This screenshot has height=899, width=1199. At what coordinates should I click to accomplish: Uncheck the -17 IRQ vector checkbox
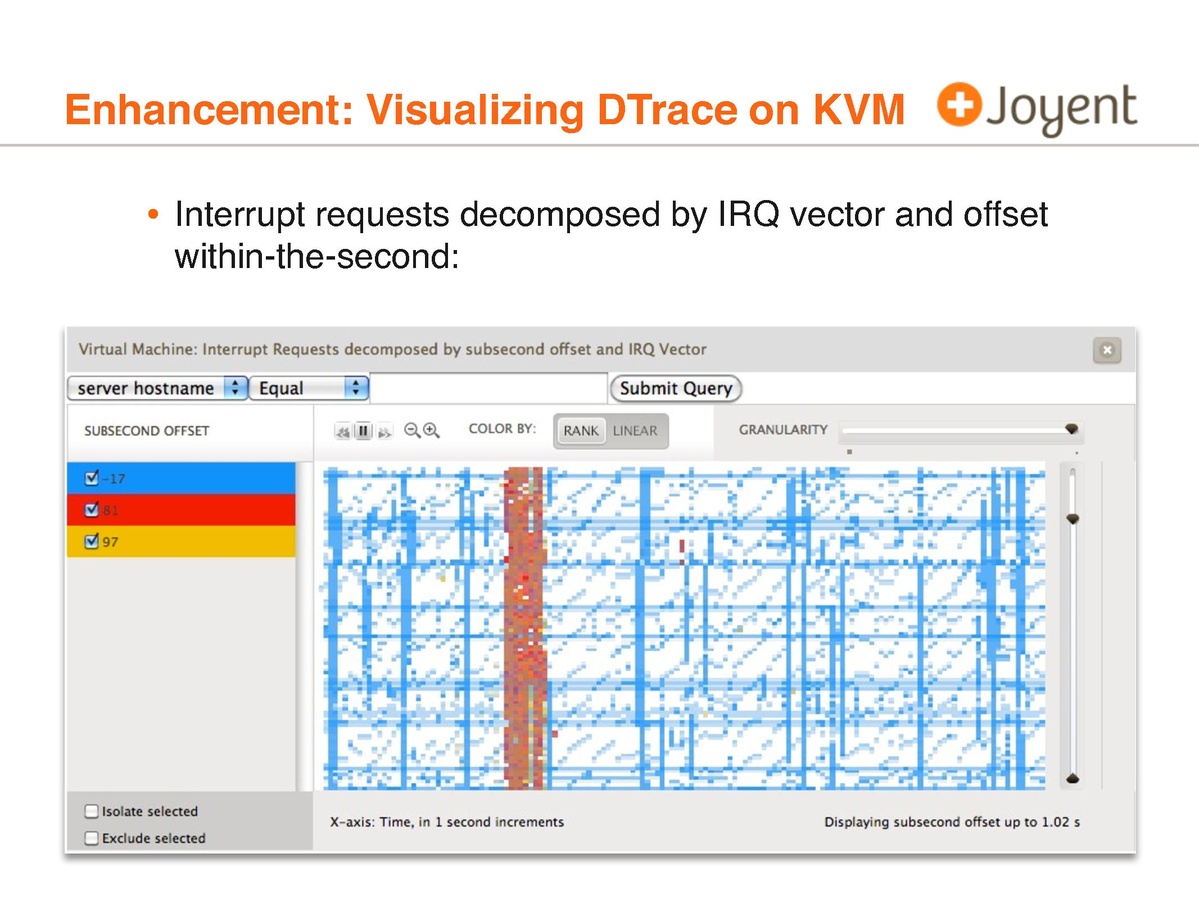tap(92, 477)
